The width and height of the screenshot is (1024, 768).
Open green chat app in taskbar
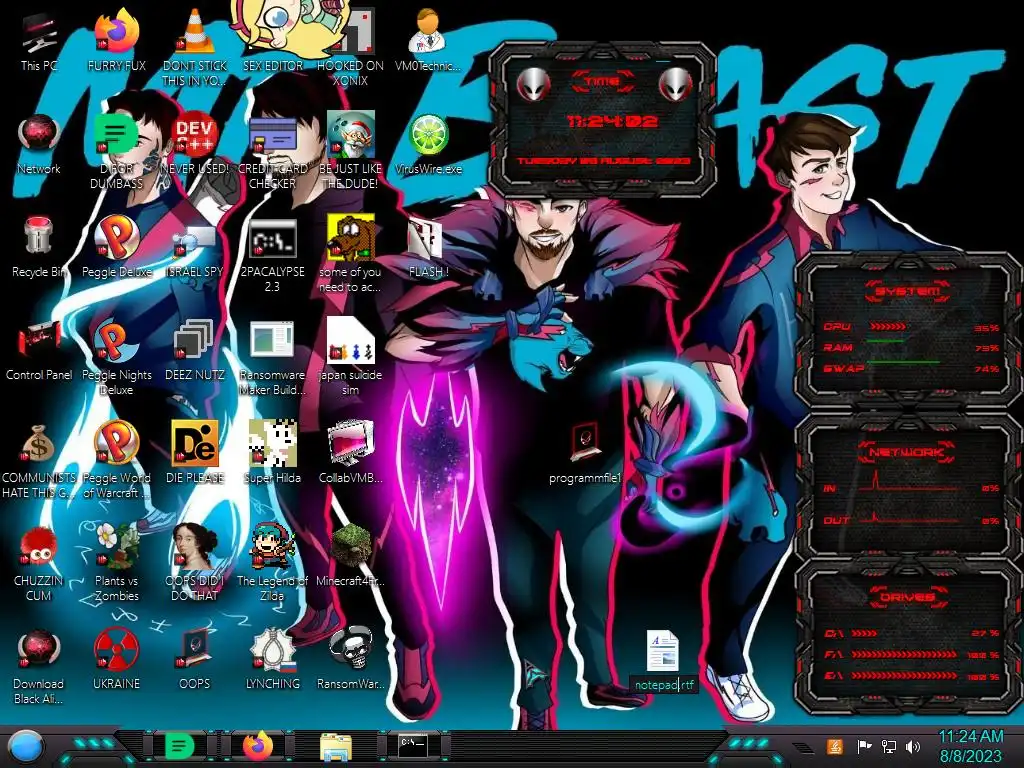pos(180,746)
